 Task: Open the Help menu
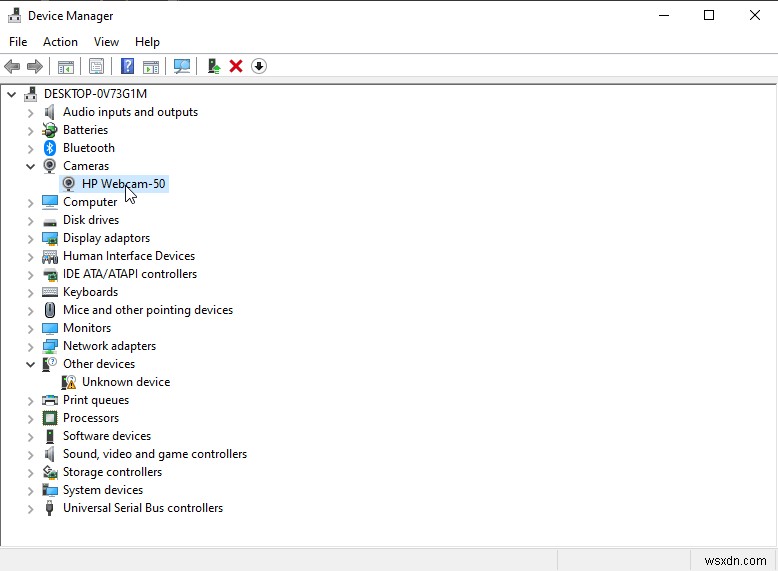point(147,42)
